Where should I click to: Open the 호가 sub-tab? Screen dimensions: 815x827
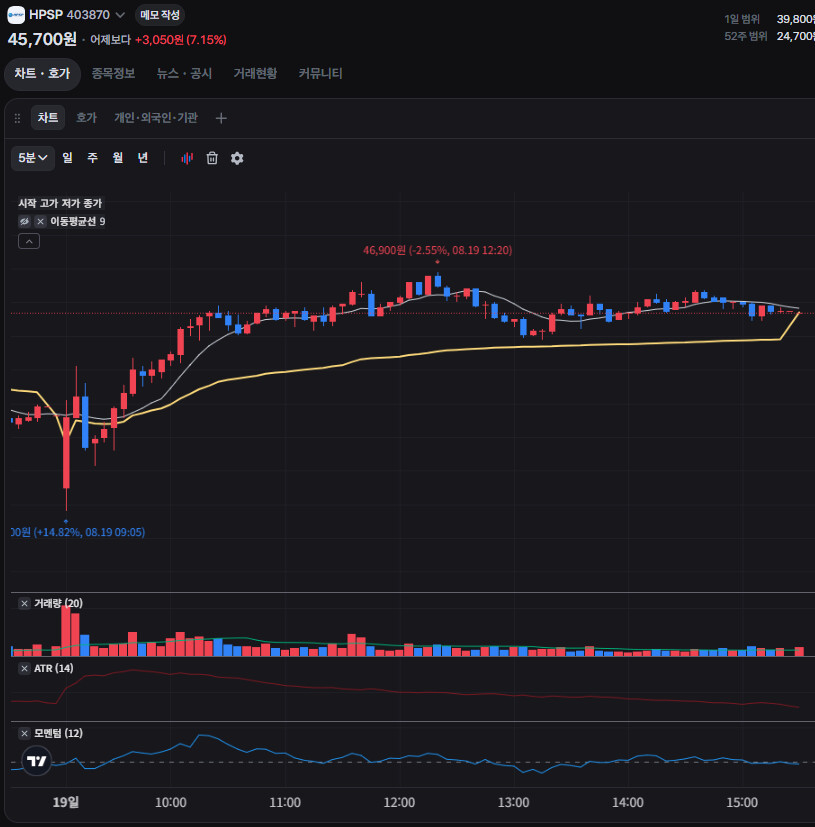(x=87, y=118)
